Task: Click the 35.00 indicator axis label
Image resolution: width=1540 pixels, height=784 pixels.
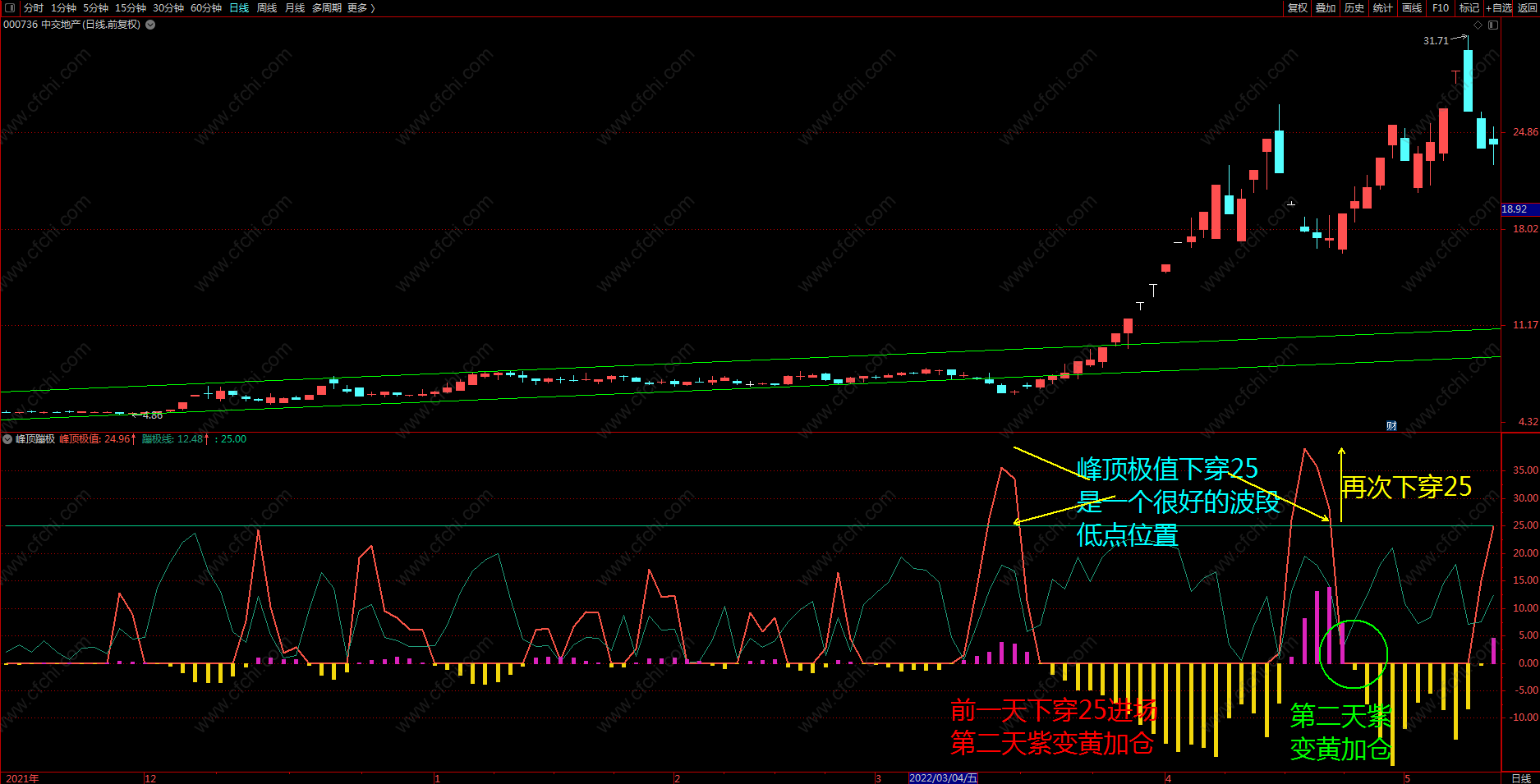Action: (1525, 470)
